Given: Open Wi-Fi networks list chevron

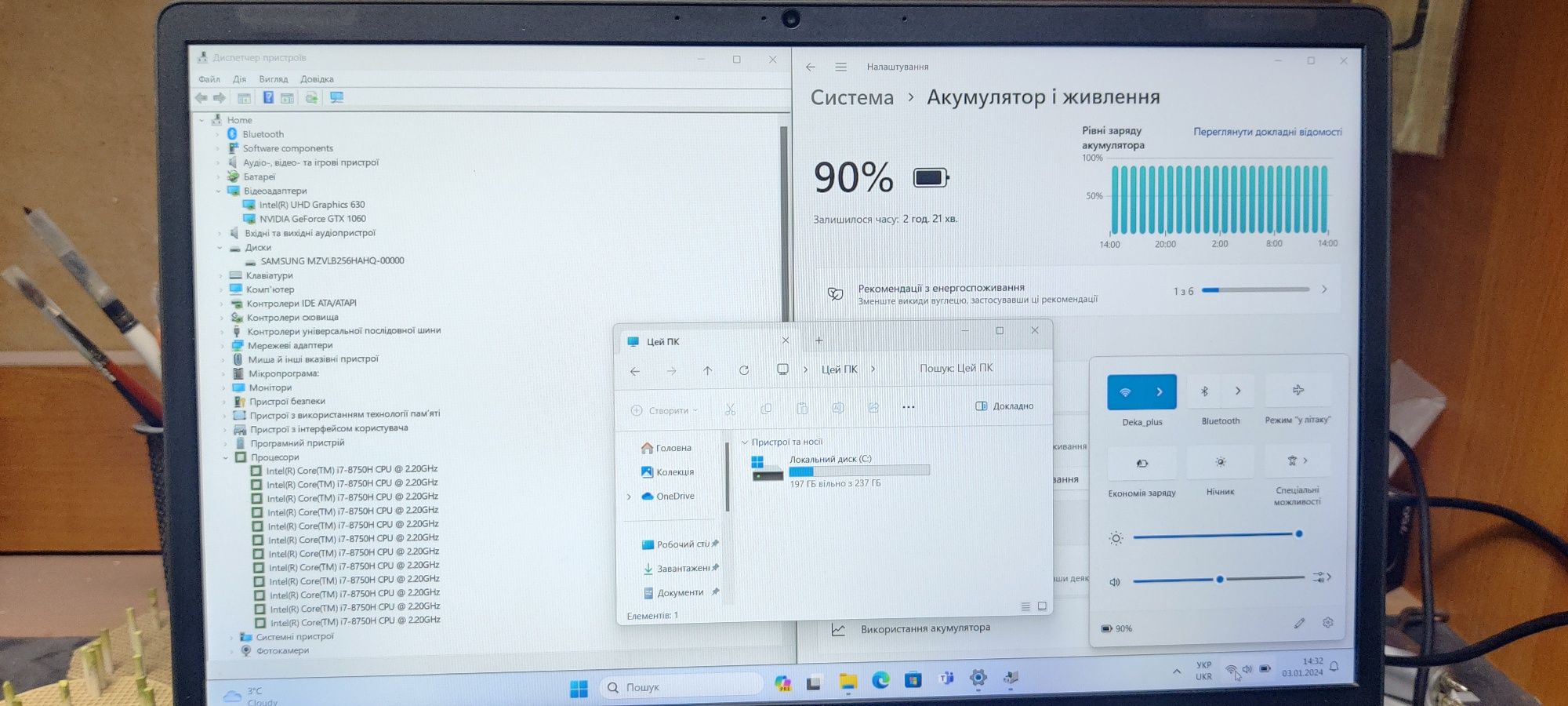Looking at the screenshot, I should click(1160, 391).
